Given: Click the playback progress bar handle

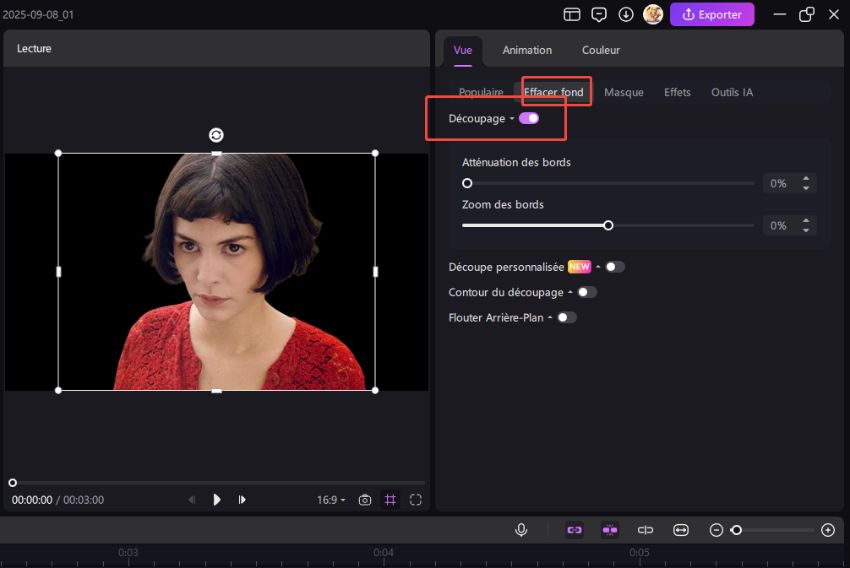Looking at the screenshot, I should pyautogui.click(x=12, y=482).
